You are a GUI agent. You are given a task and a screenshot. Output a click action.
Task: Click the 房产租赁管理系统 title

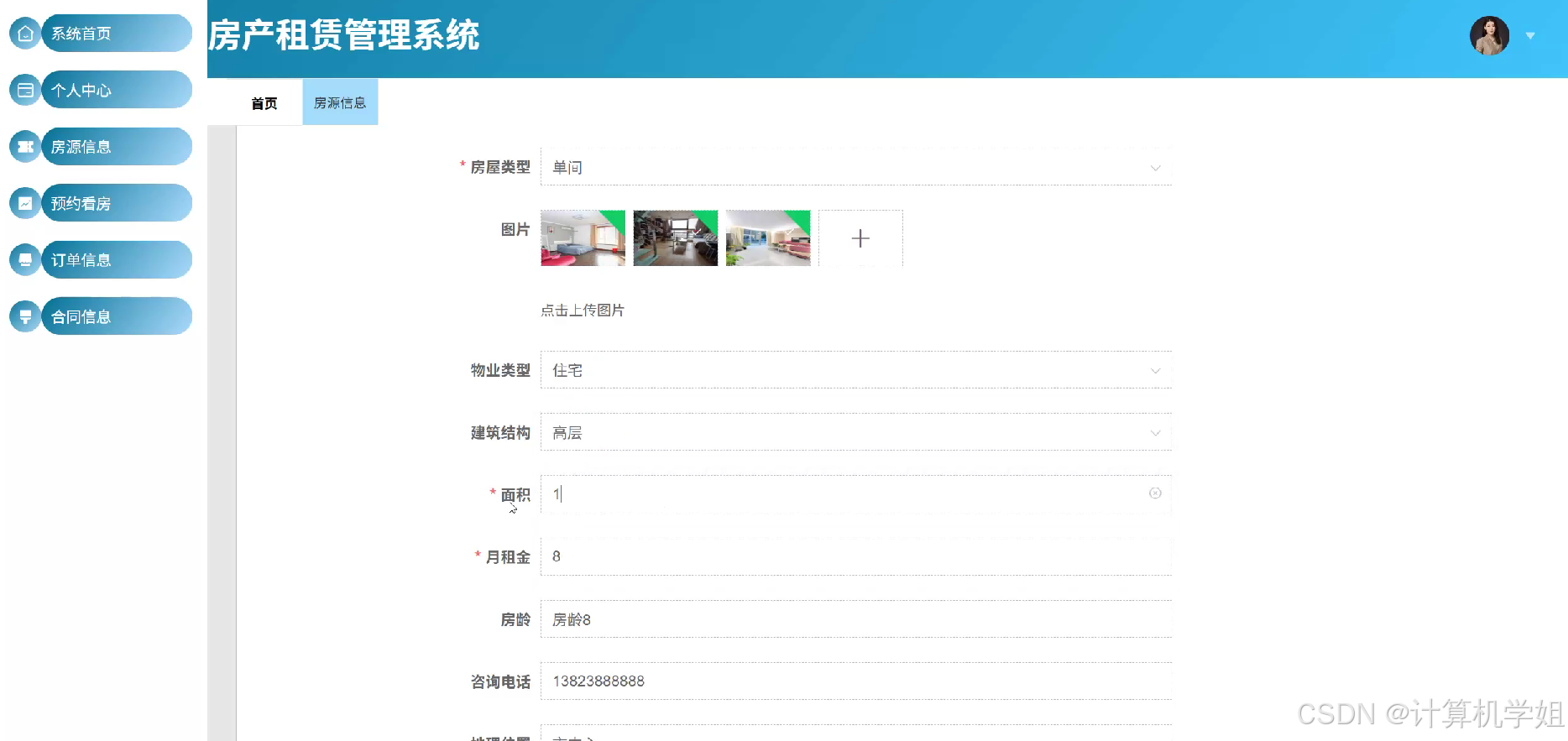pos(343,35)
